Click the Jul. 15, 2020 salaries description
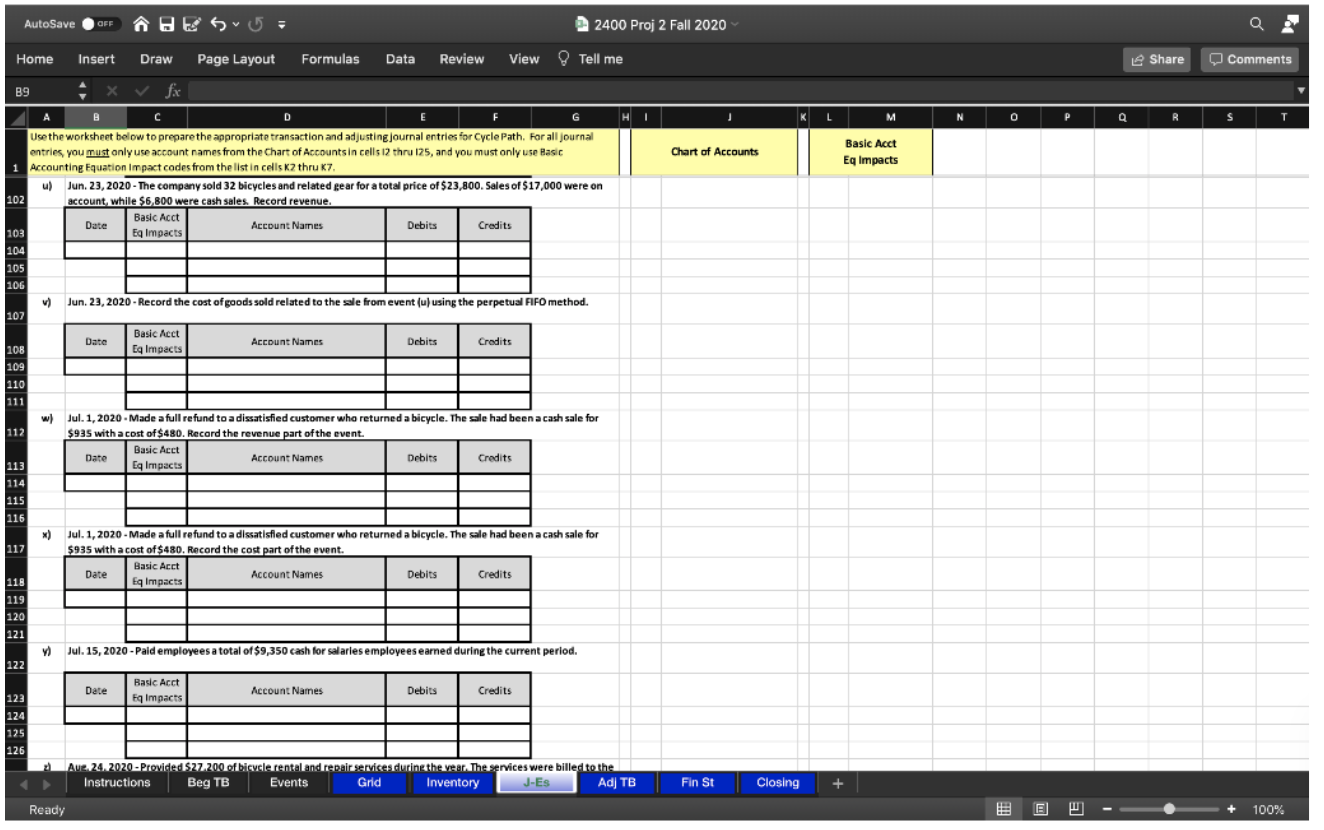The image size is (1324, 830). [x=321, y=651]
